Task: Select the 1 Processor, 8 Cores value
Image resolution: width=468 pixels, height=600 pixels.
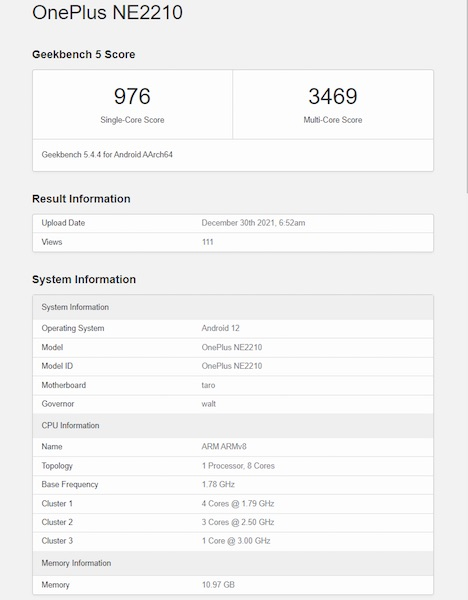Action: click(238, 466)
